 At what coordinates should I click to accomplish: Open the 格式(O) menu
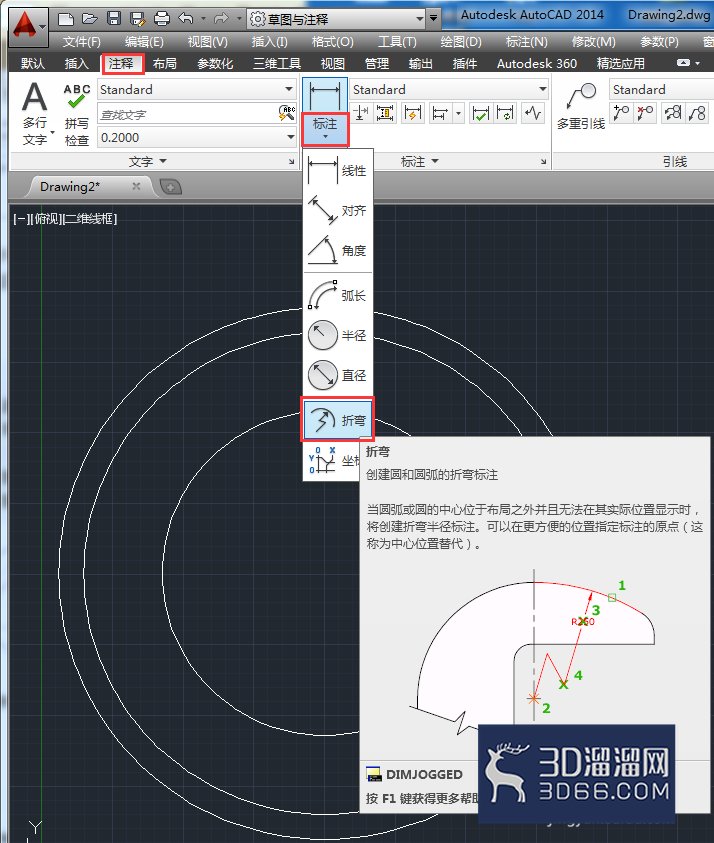click(x=333, y=42)
